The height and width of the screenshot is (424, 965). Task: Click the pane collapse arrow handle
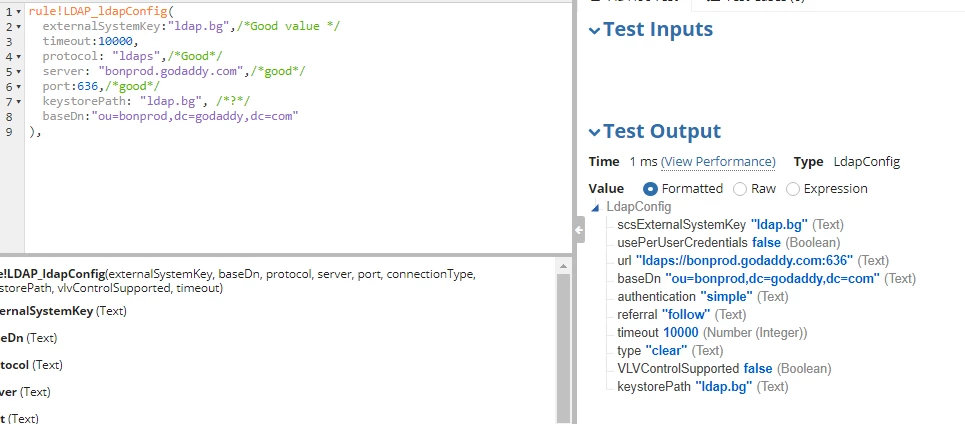click(579, 230)
